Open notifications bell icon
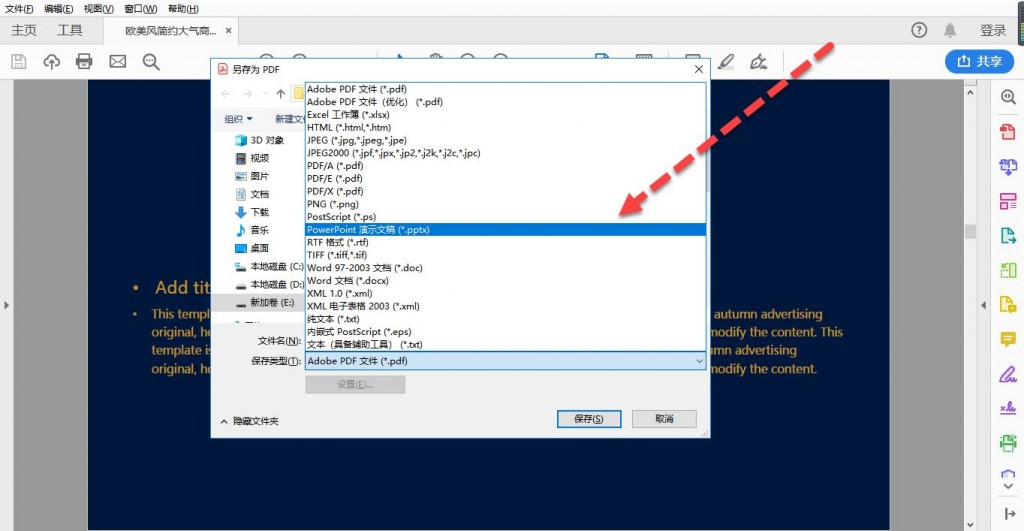This screenshot has width=1024, height=531. point(950,30)
